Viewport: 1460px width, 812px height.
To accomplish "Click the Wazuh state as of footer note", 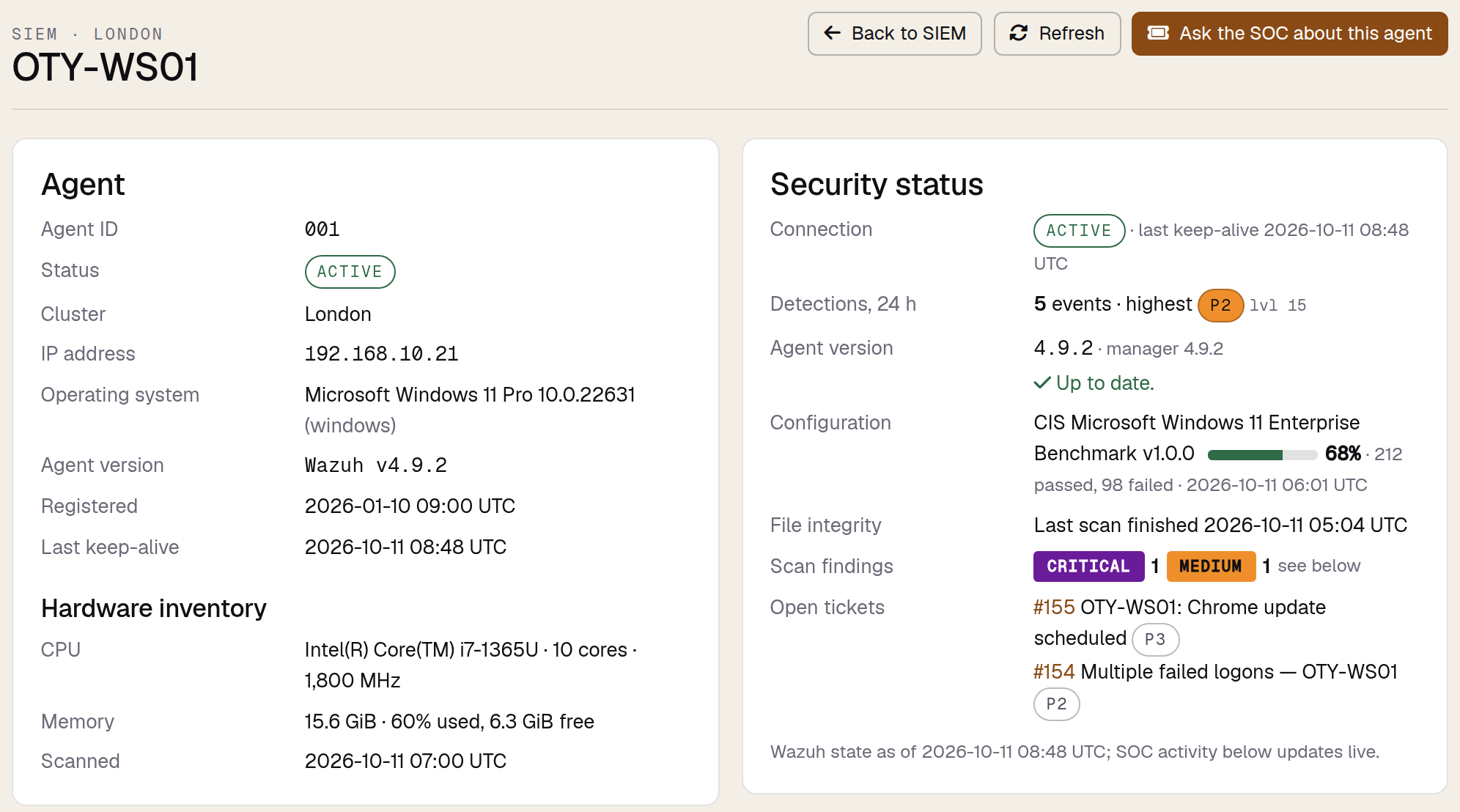I will (1074, 752).
